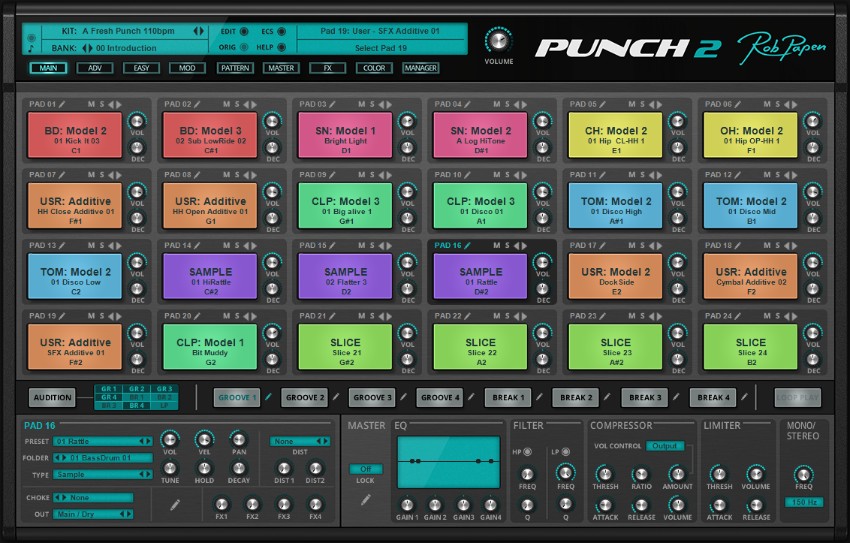The width and height of the screenshot is (850, 543).
Task: Switch to the ADV tab
Action: tap(95, 68)
